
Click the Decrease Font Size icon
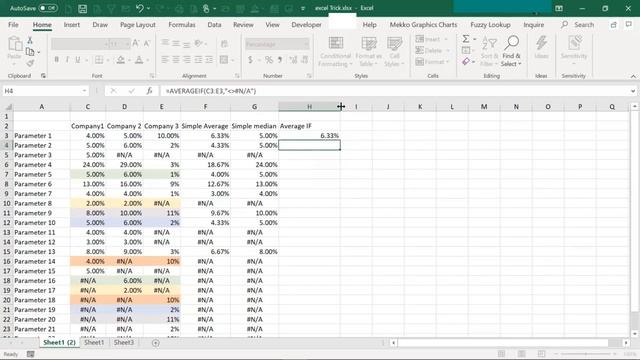tap(147, 43)
